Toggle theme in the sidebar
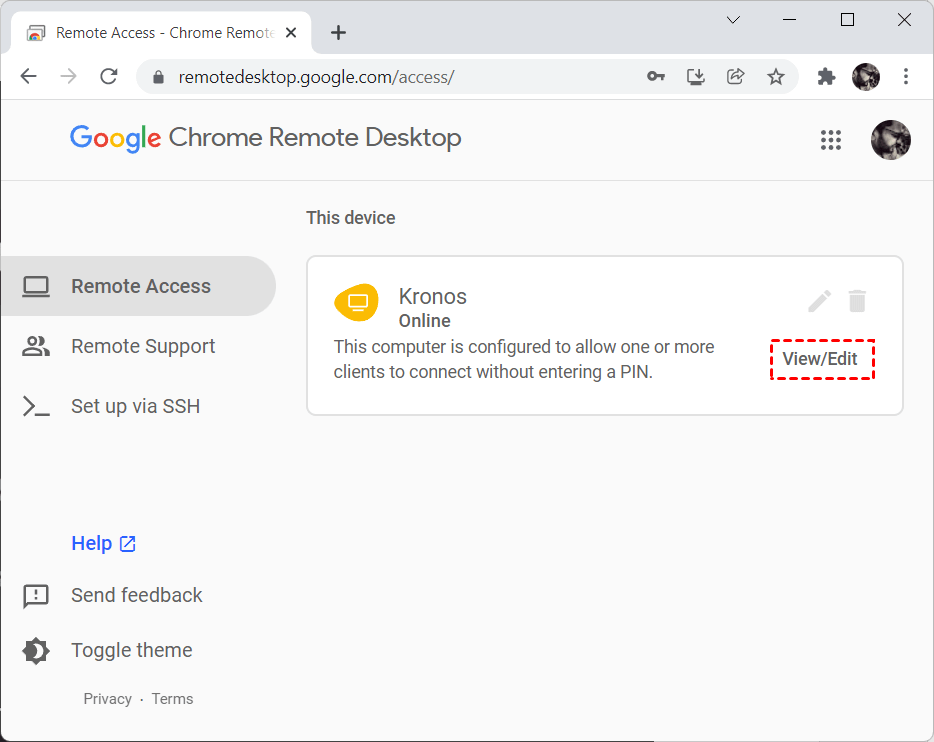This screenshot has width=934, height=742. pyautogui.click(x=131, y=650)
